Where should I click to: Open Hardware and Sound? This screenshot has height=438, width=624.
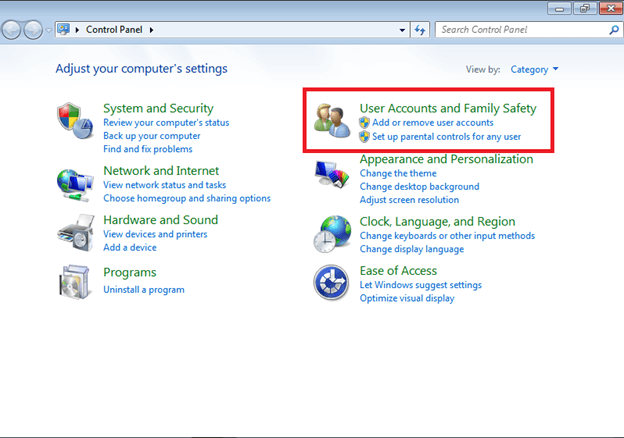click(160, 220)
